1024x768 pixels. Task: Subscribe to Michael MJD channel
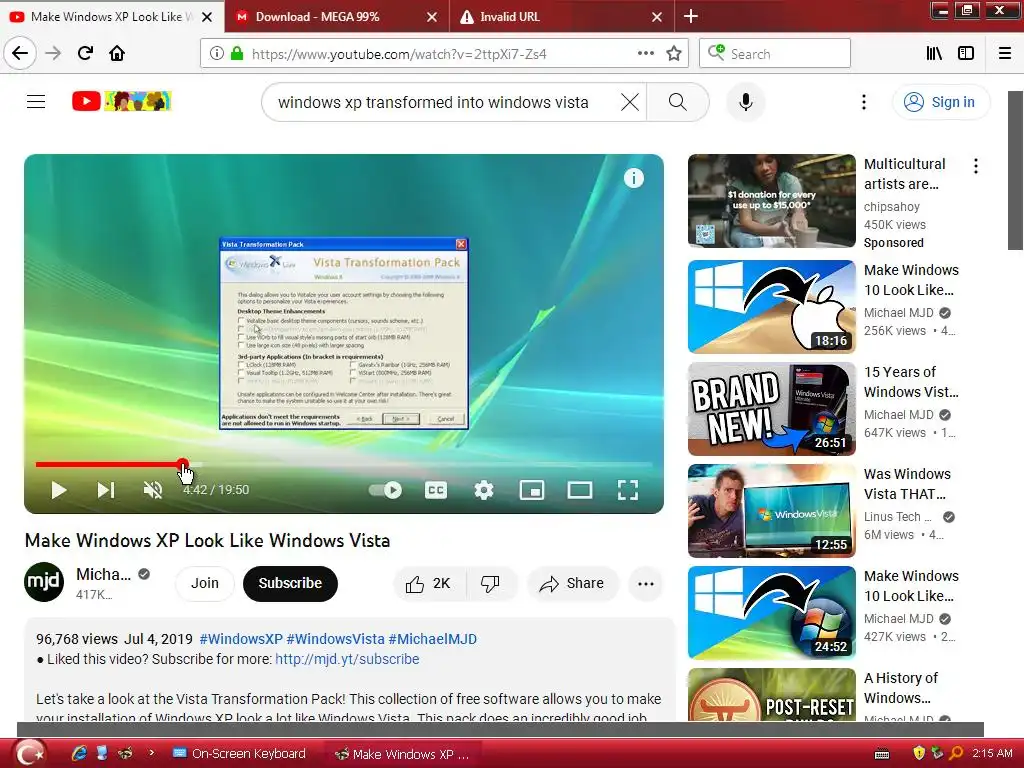tap(290, 583)
